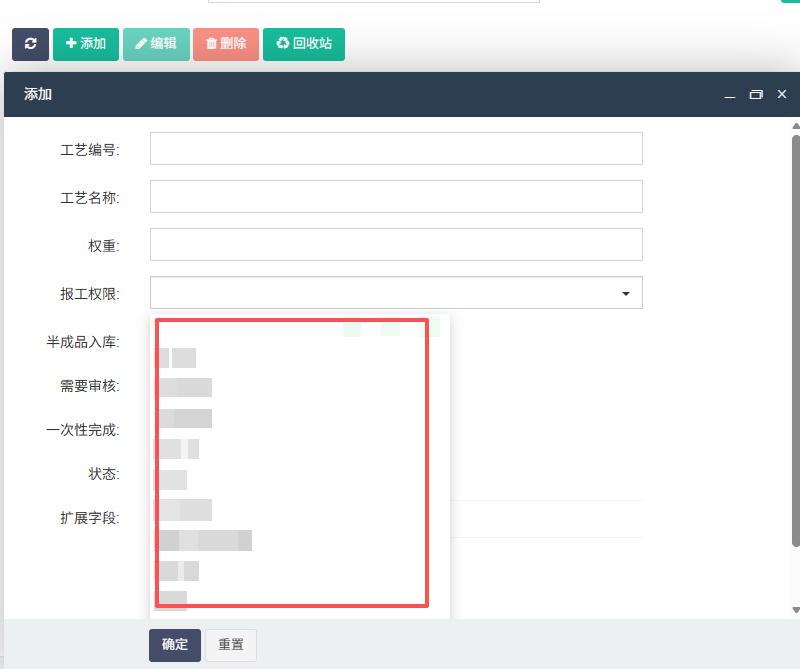
Task: Open the 回收站 recycle bin
Action: (304, 44)
